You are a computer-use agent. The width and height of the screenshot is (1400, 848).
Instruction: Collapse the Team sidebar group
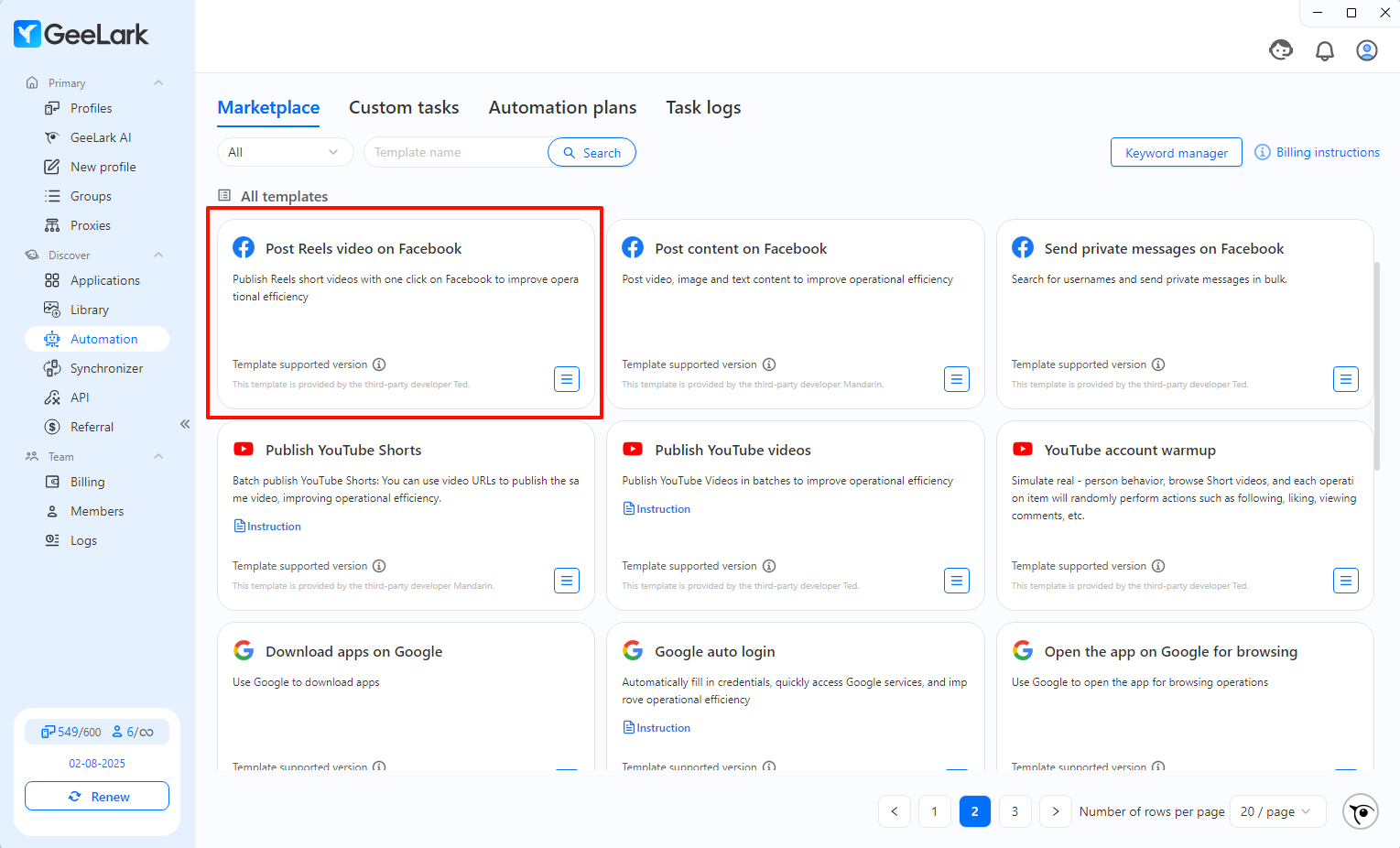click(158, 456)
